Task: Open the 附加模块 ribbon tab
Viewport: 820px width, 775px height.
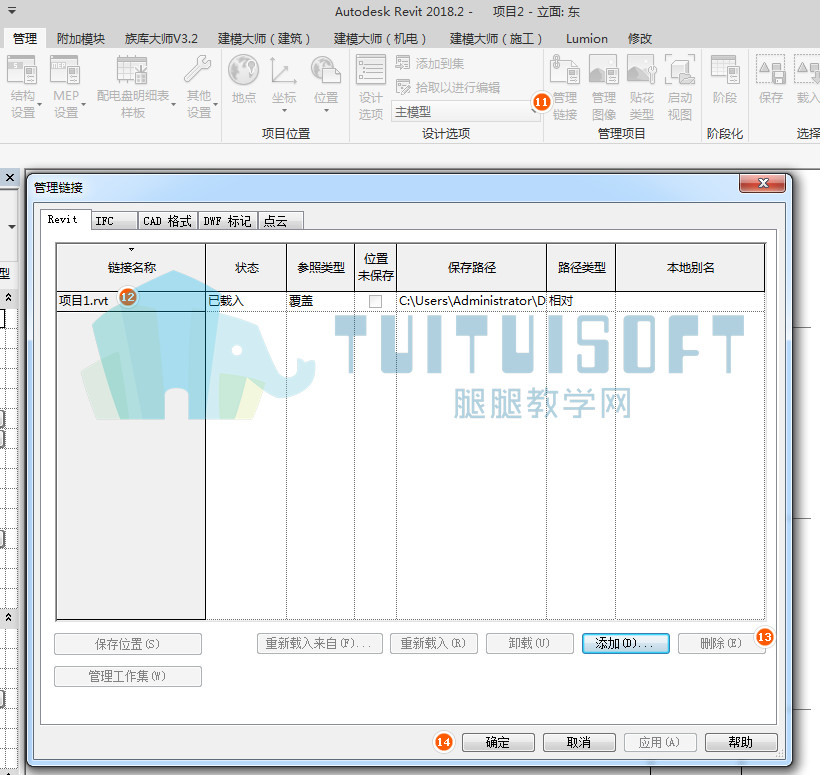Action: tap(81, 39)
